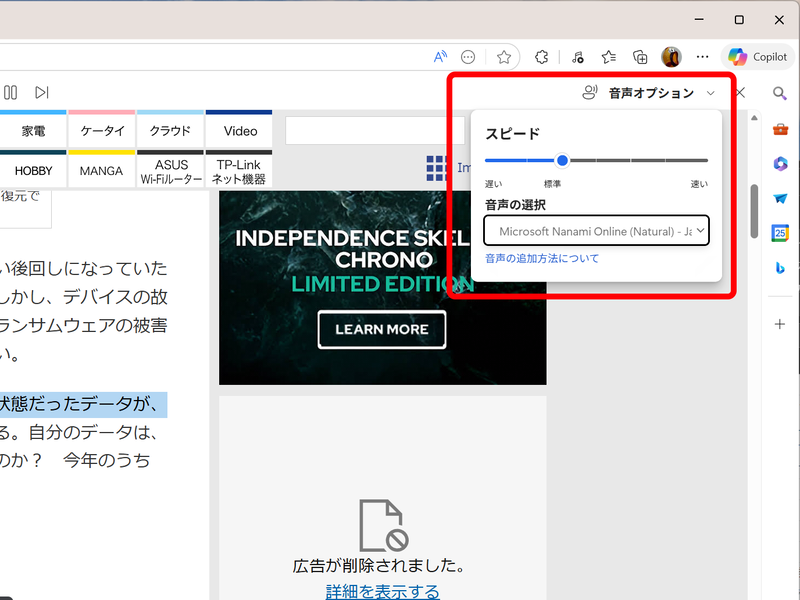
Task: Add a new app with the sidebar plus icon
Action: [x=780, y=323]
